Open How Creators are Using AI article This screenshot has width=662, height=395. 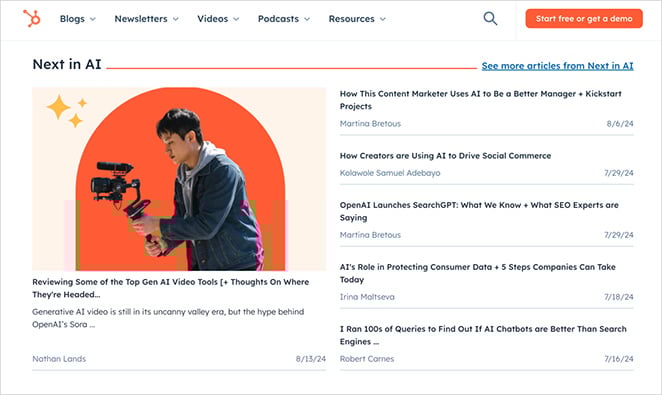[445, 156]
